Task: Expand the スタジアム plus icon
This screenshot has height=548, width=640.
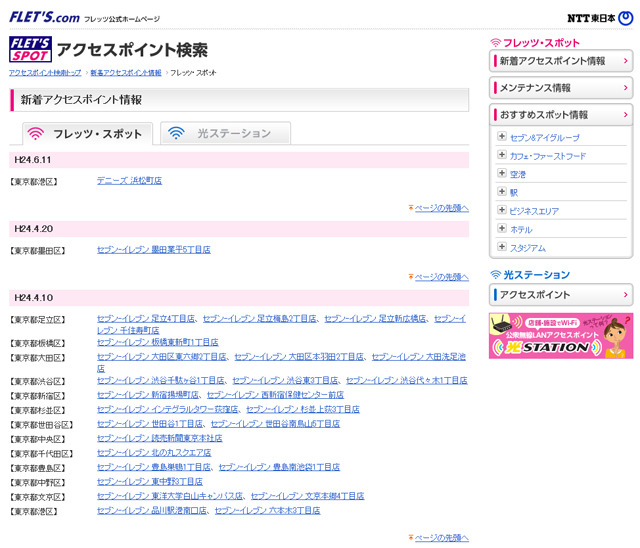Action: 502,246
